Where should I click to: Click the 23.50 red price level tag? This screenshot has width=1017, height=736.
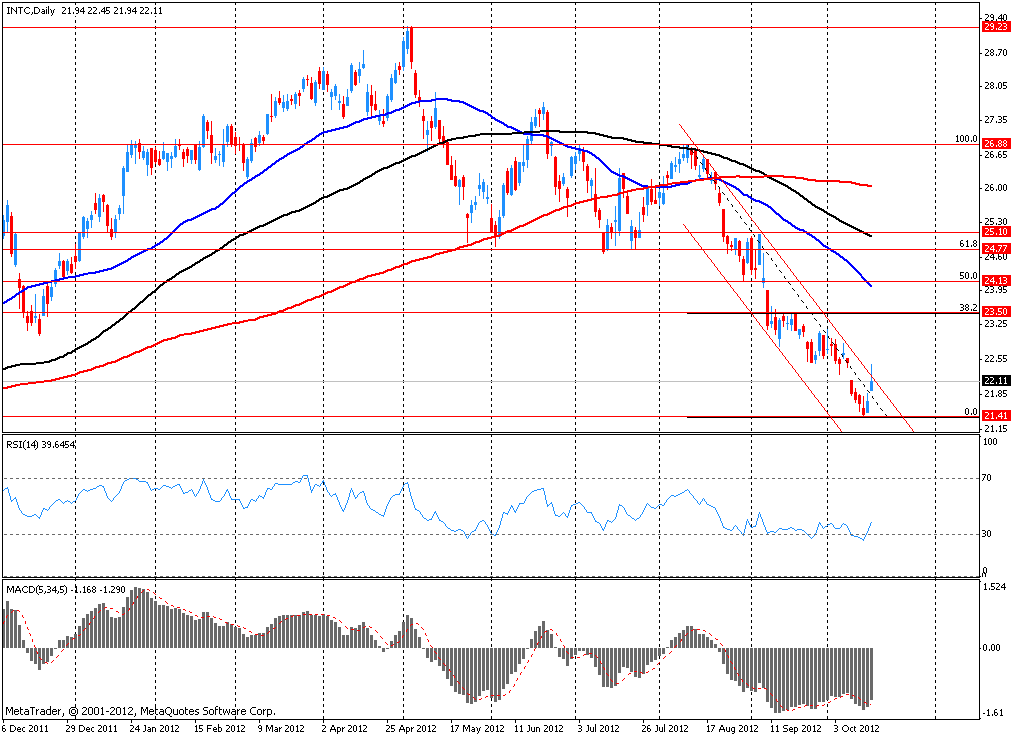995,312
